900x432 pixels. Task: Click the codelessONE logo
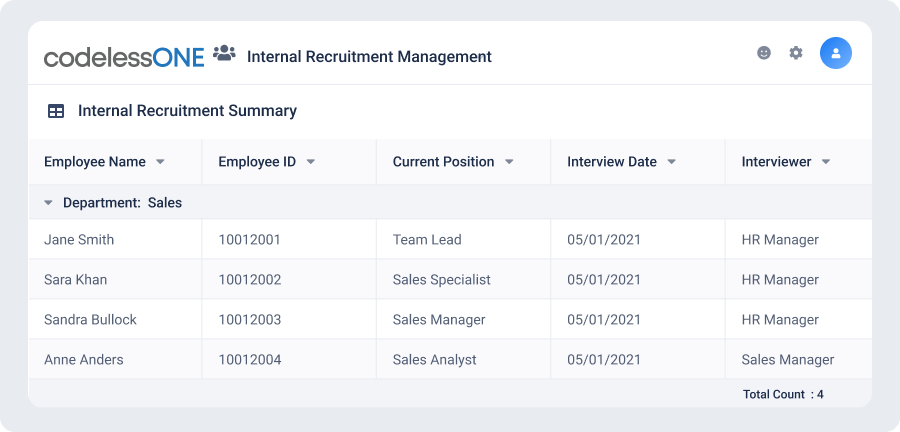(x=124, y=57)
